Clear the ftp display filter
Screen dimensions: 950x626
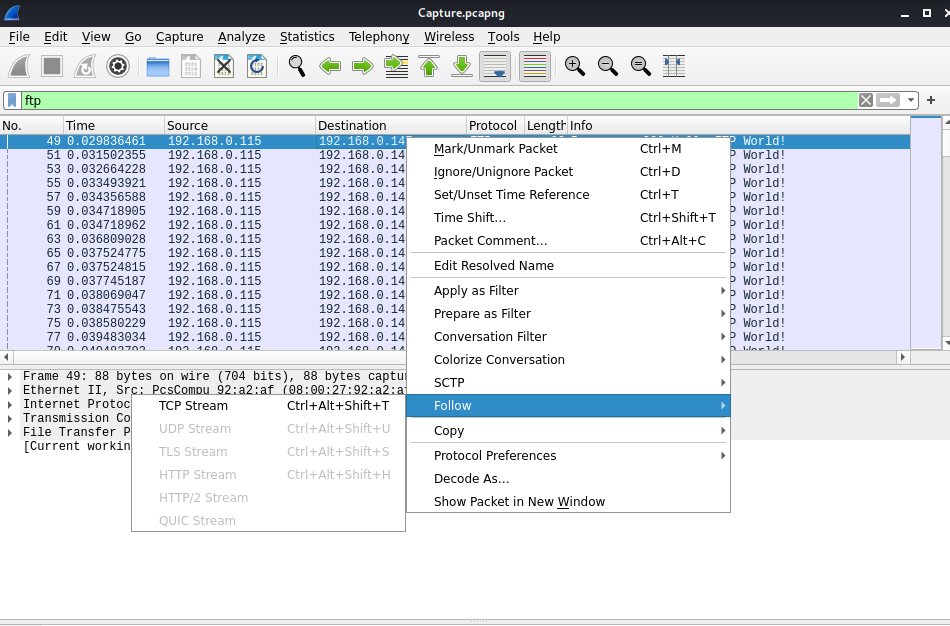coord(864,100)
